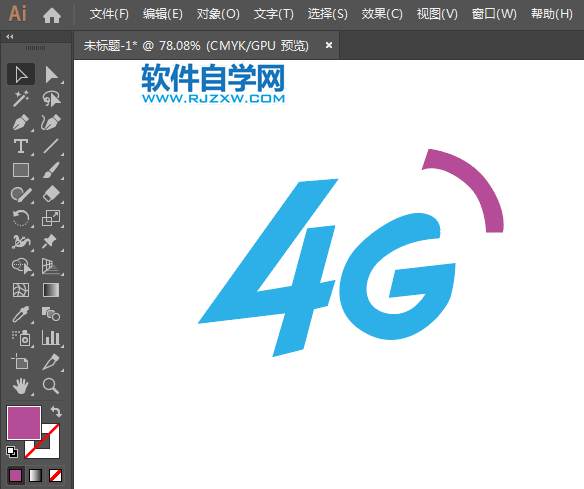Image resolution: width=584 pixels, height=489 pixels.
Task: Reset to default fill and stroke
Action: point(12,452)
